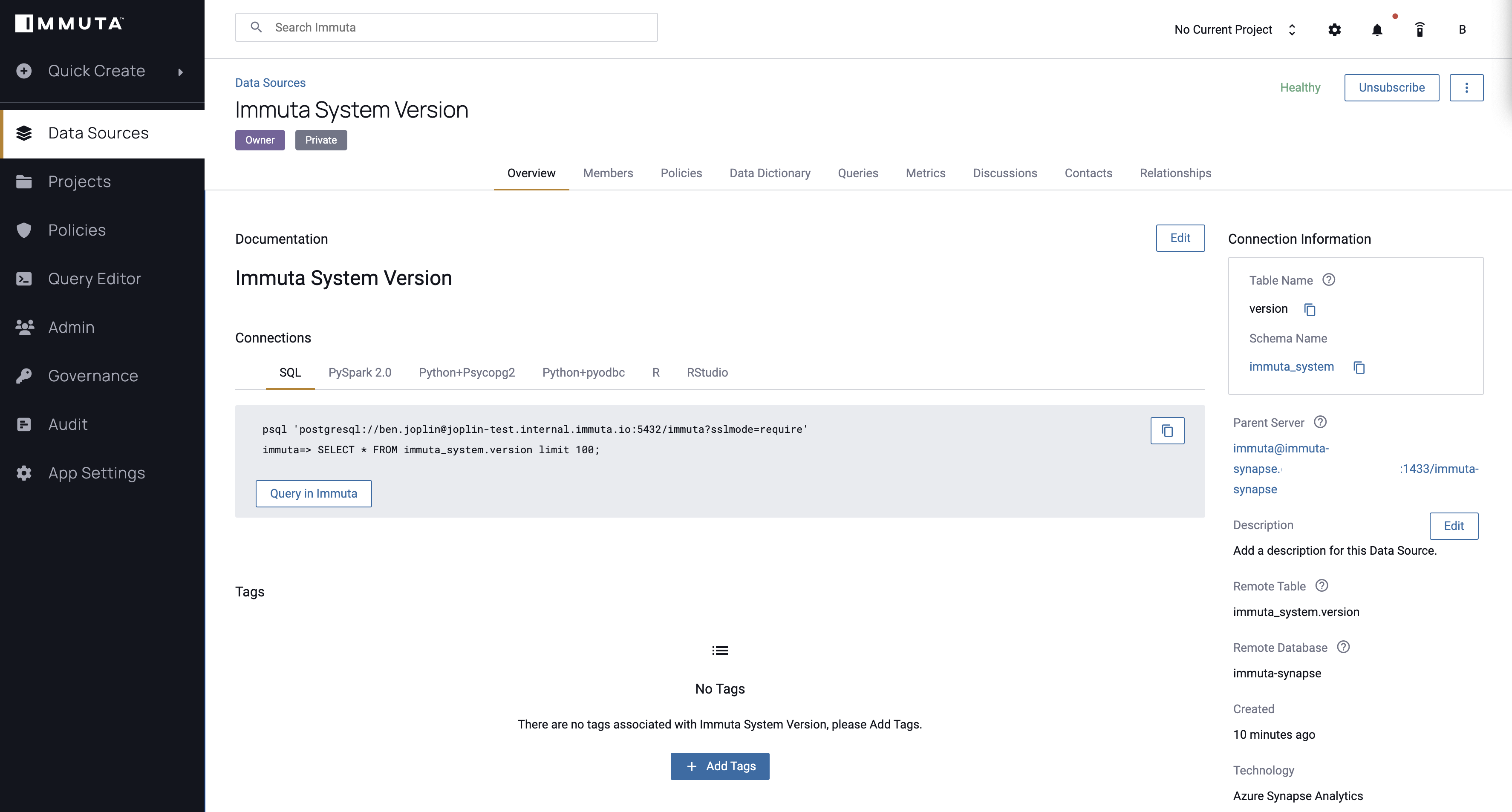Screen dimensions: 1512x812
Task: Open the immuta-synapse parent server link
Action: 1355,469
